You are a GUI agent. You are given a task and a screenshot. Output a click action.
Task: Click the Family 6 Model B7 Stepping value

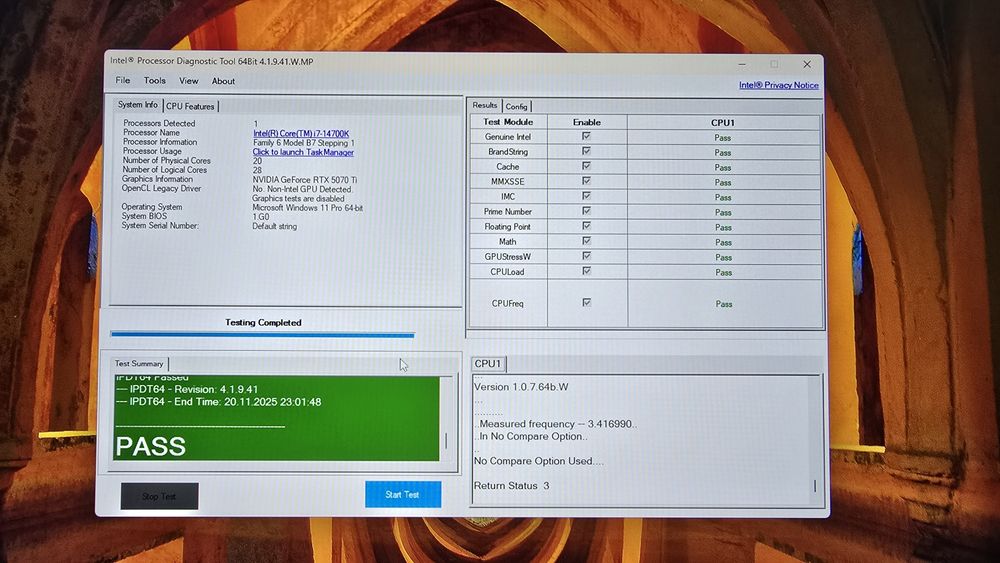point(304,143)
